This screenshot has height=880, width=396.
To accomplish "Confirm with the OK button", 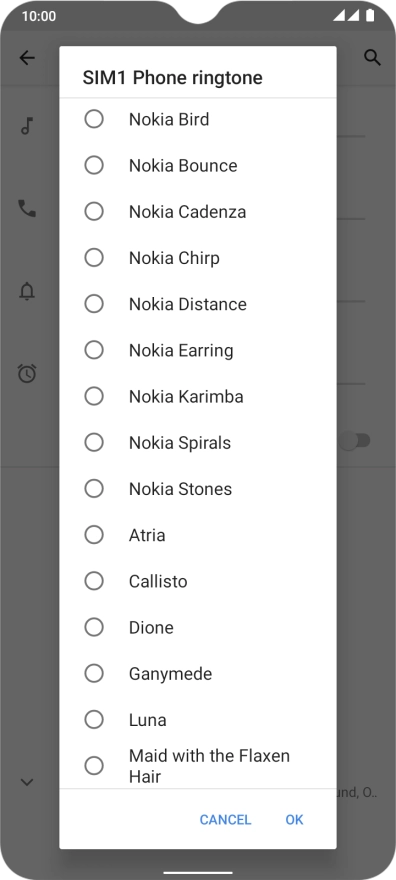I will (294, 820).
